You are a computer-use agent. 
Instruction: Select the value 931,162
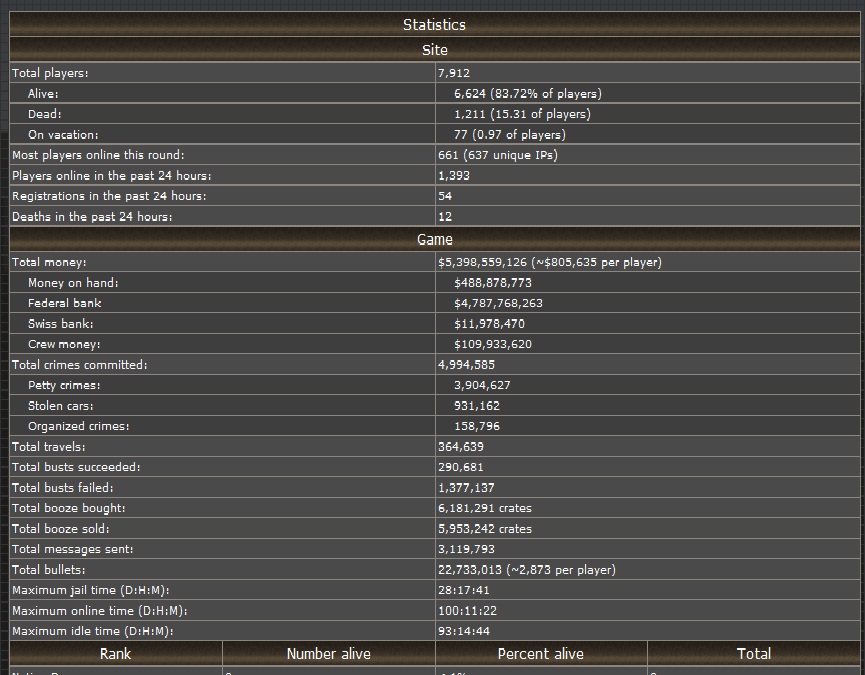[x=477, y=406]
